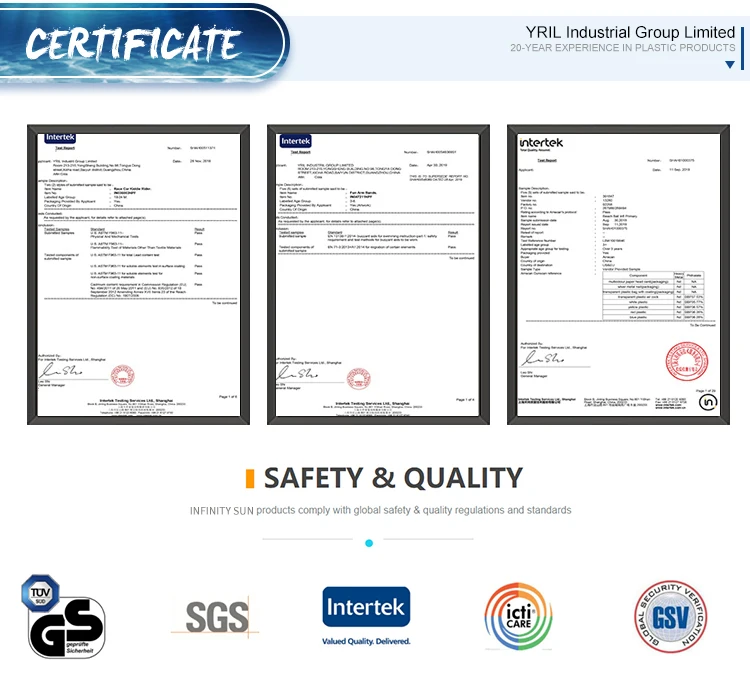Click the blue dot below the subtitle

(369, 543)
